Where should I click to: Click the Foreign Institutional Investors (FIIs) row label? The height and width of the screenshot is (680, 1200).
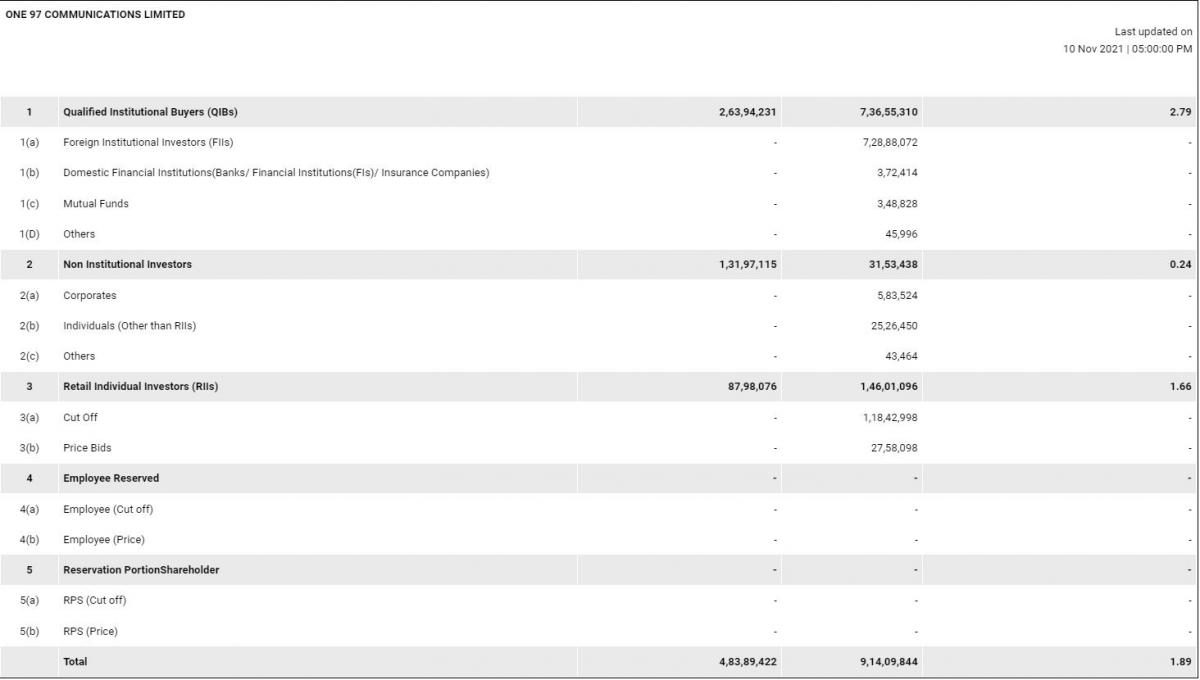click(148, 142)
